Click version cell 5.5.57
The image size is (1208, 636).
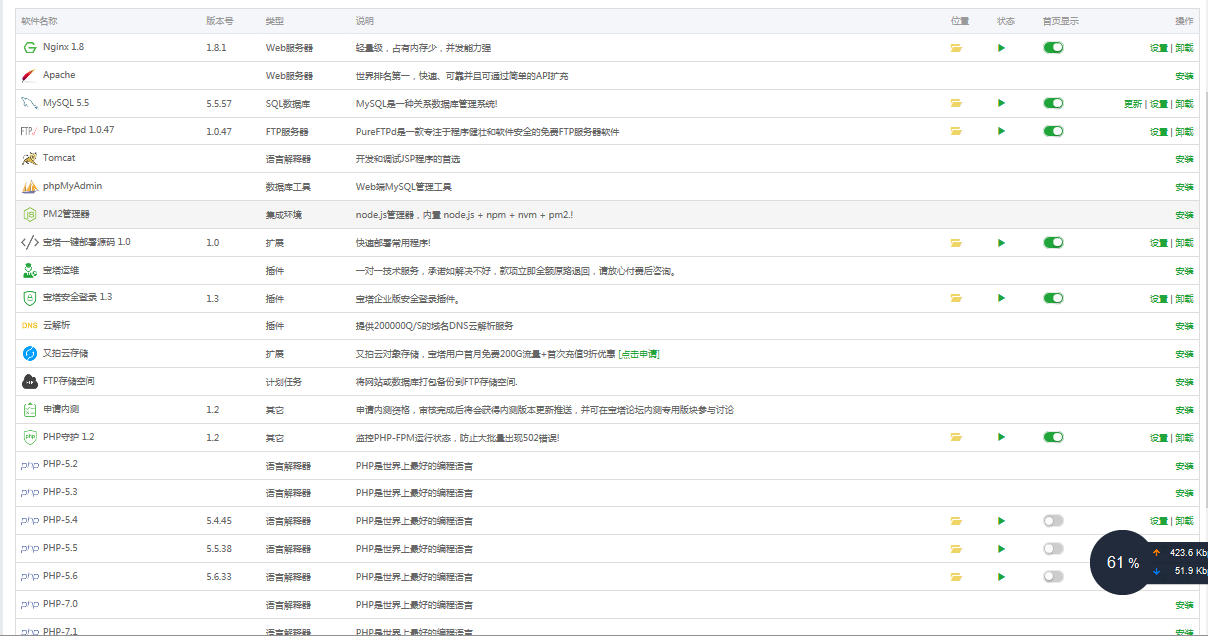click(219, 104)
